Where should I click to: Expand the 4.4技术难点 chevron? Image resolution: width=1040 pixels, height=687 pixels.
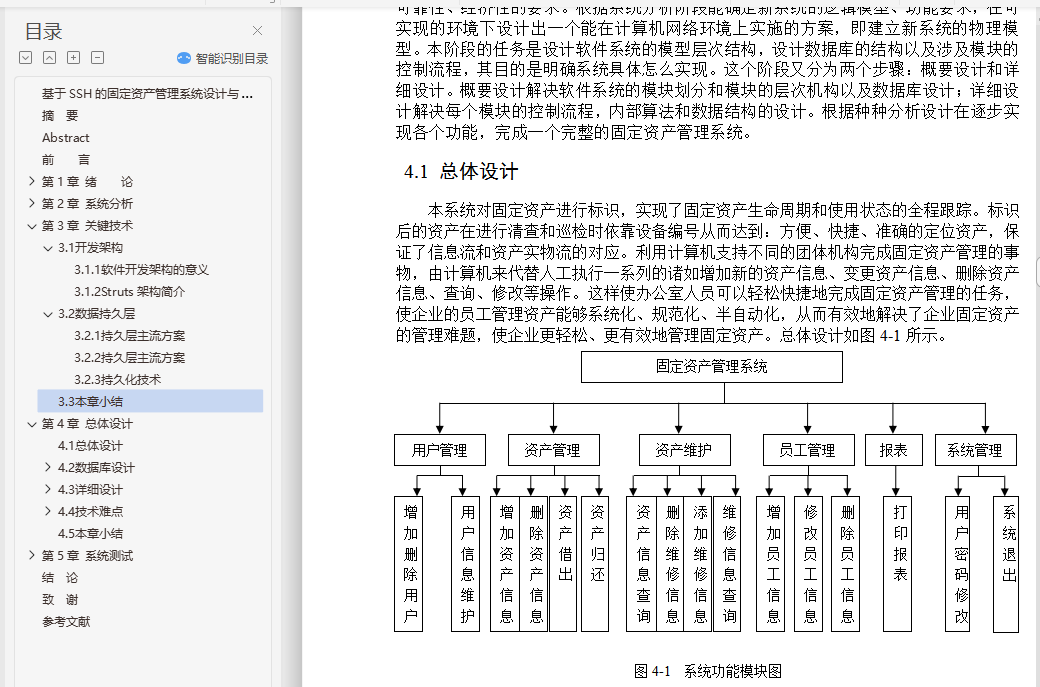(x=48, y=511)
